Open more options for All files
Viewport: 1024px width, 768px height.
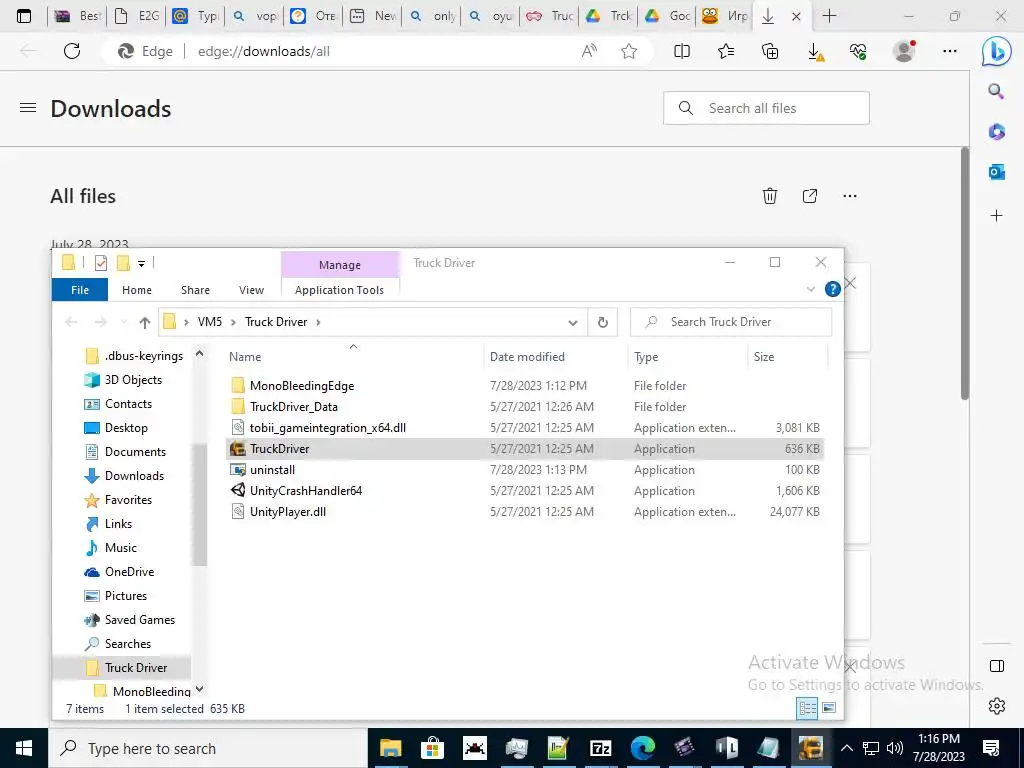point(850,196)
